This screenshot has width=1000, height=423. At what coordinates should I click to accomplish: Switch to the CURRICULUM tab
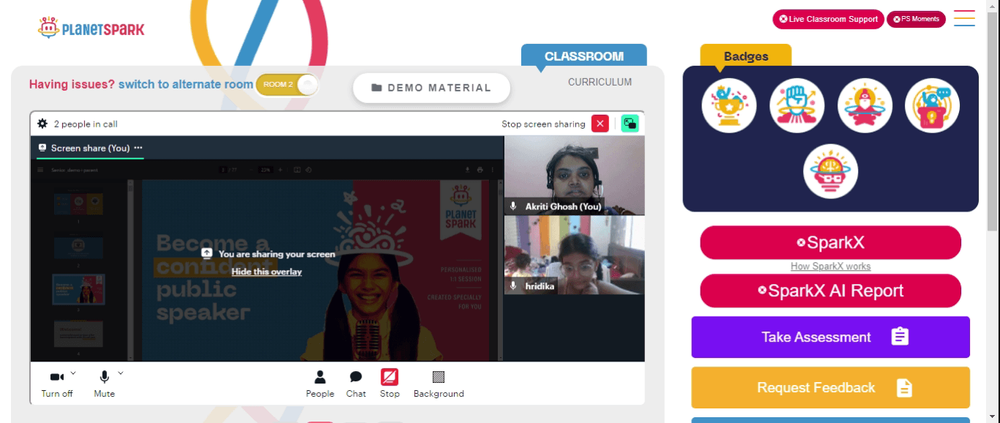click(599, 82)
